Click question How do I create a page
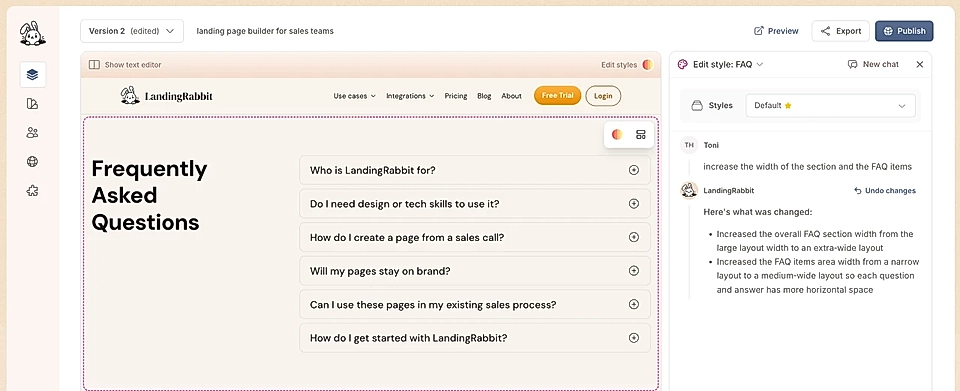This screenshot has height=391, width=960. tap(407, 237)
